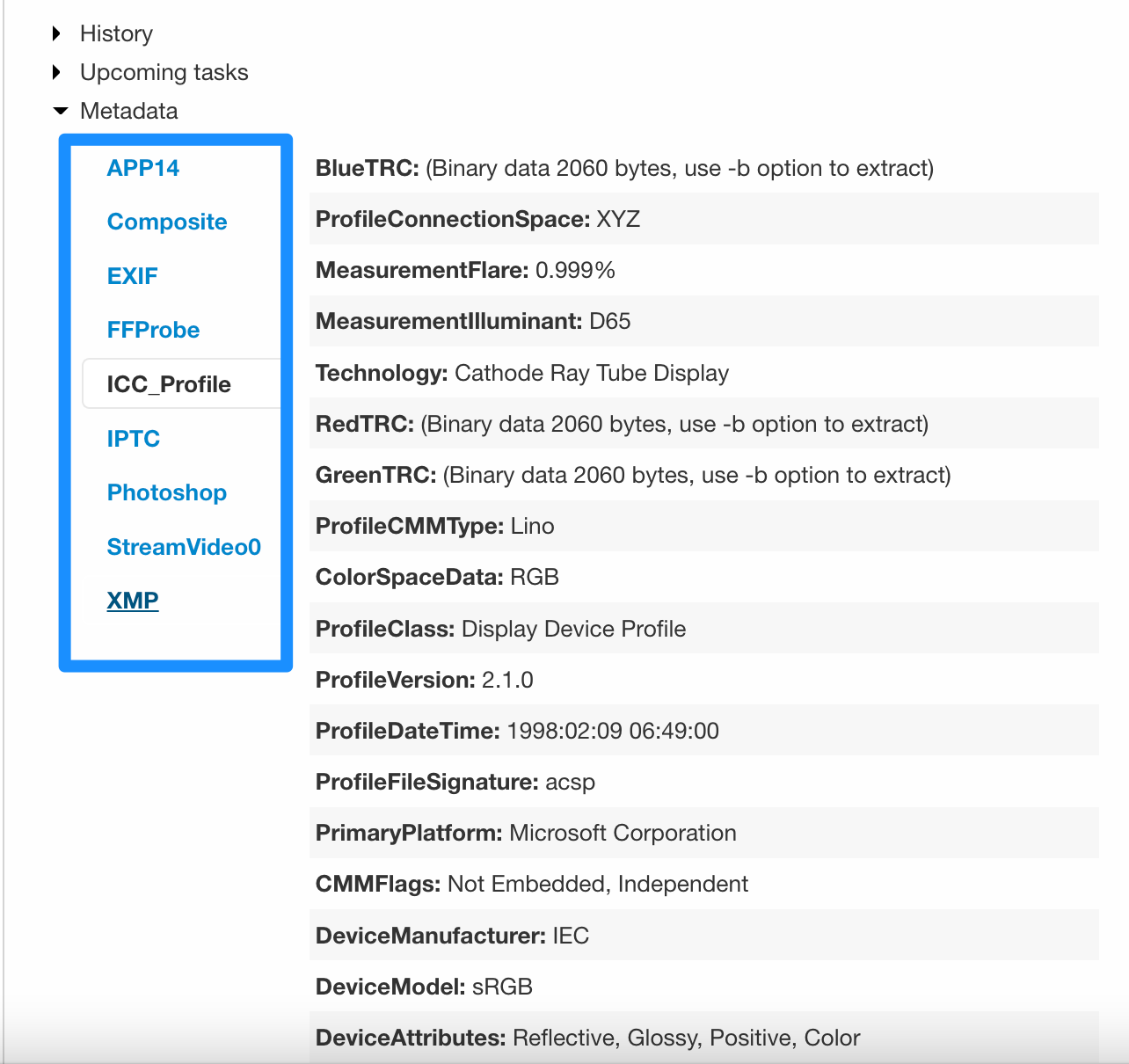Click the RedTRC binary data row
The width and height of the screenshot is (1129, 1064).
click(x=704, y=424)
